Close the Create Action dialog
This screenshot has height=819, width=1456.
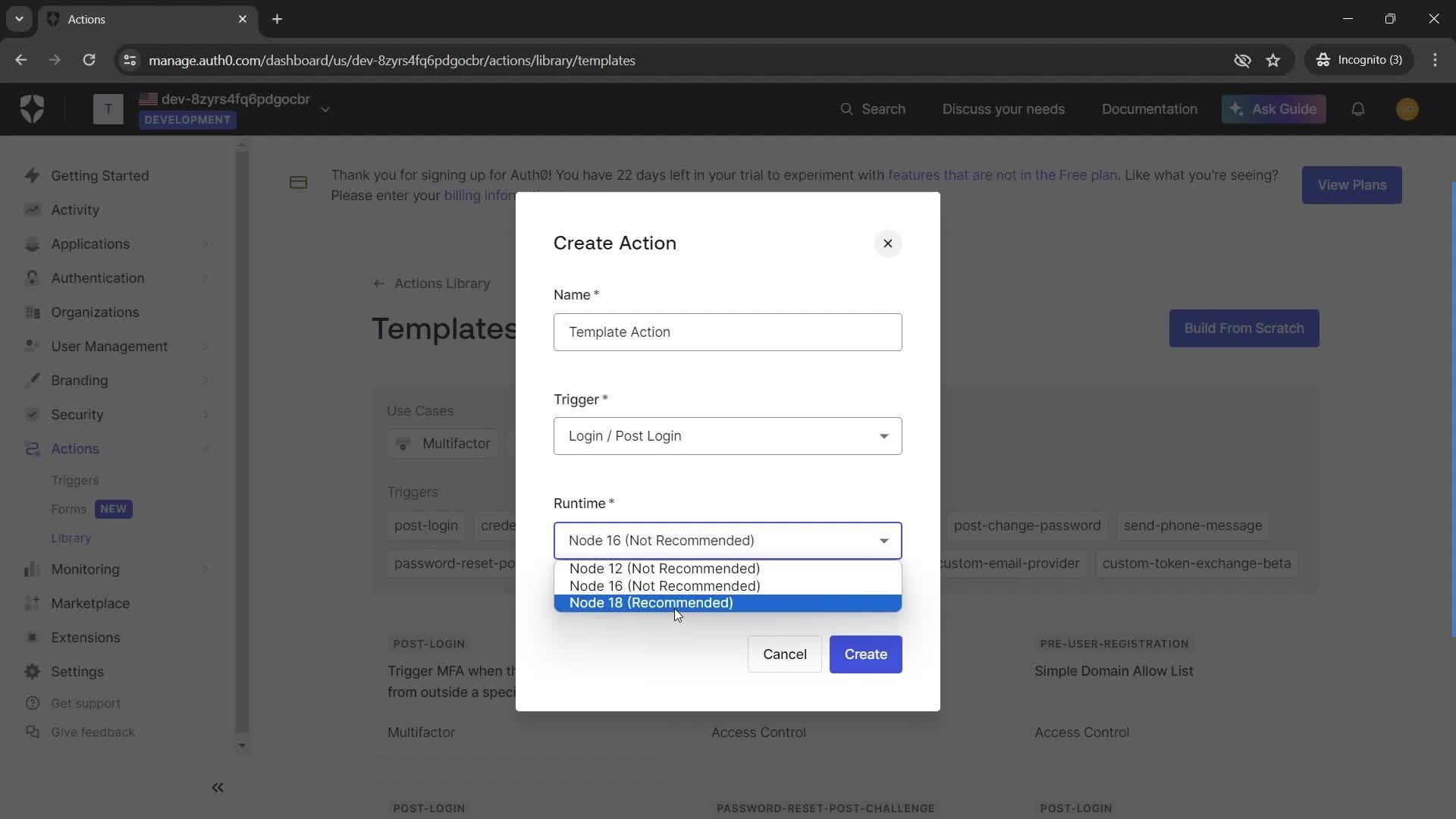(887, 243)
